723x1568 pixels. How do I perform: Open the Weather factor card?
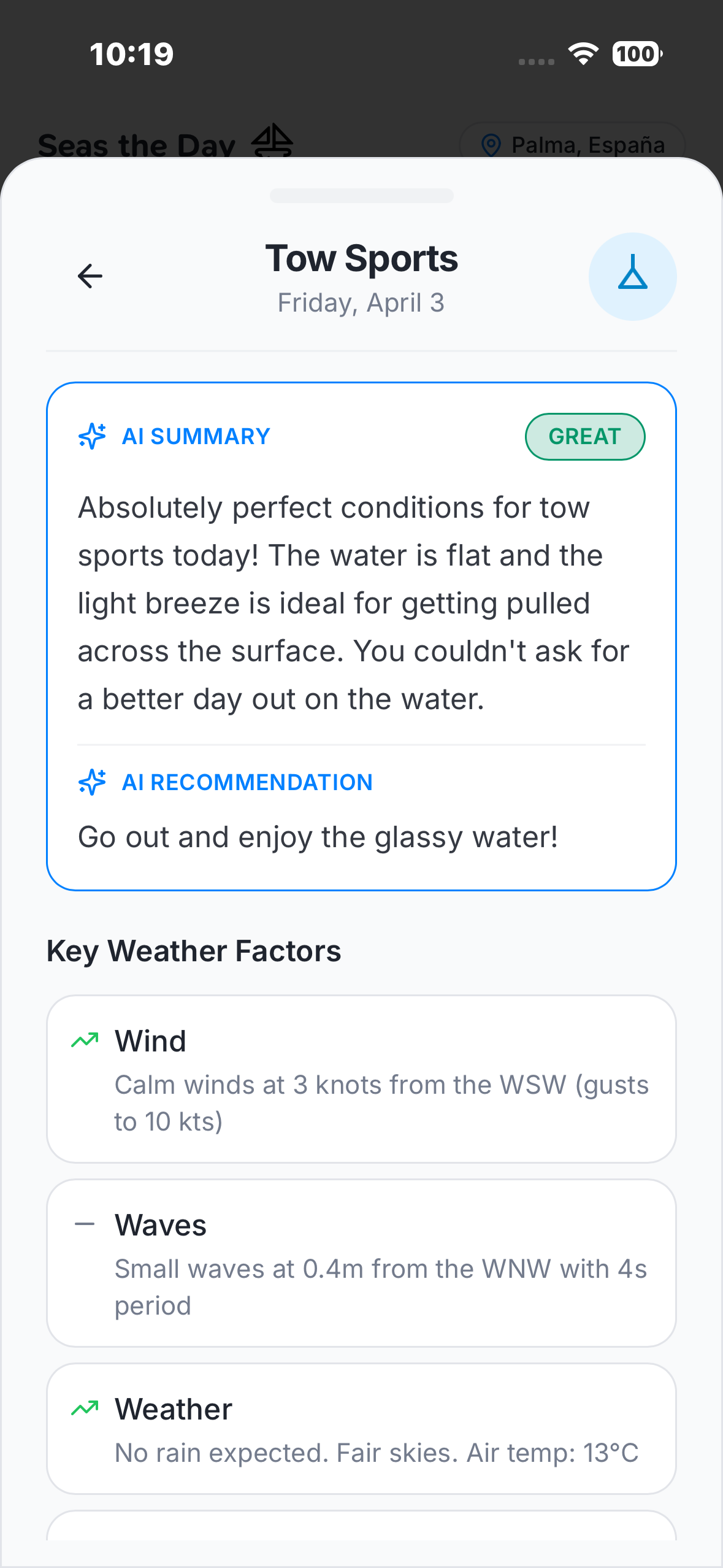(x=362, y=1429)
